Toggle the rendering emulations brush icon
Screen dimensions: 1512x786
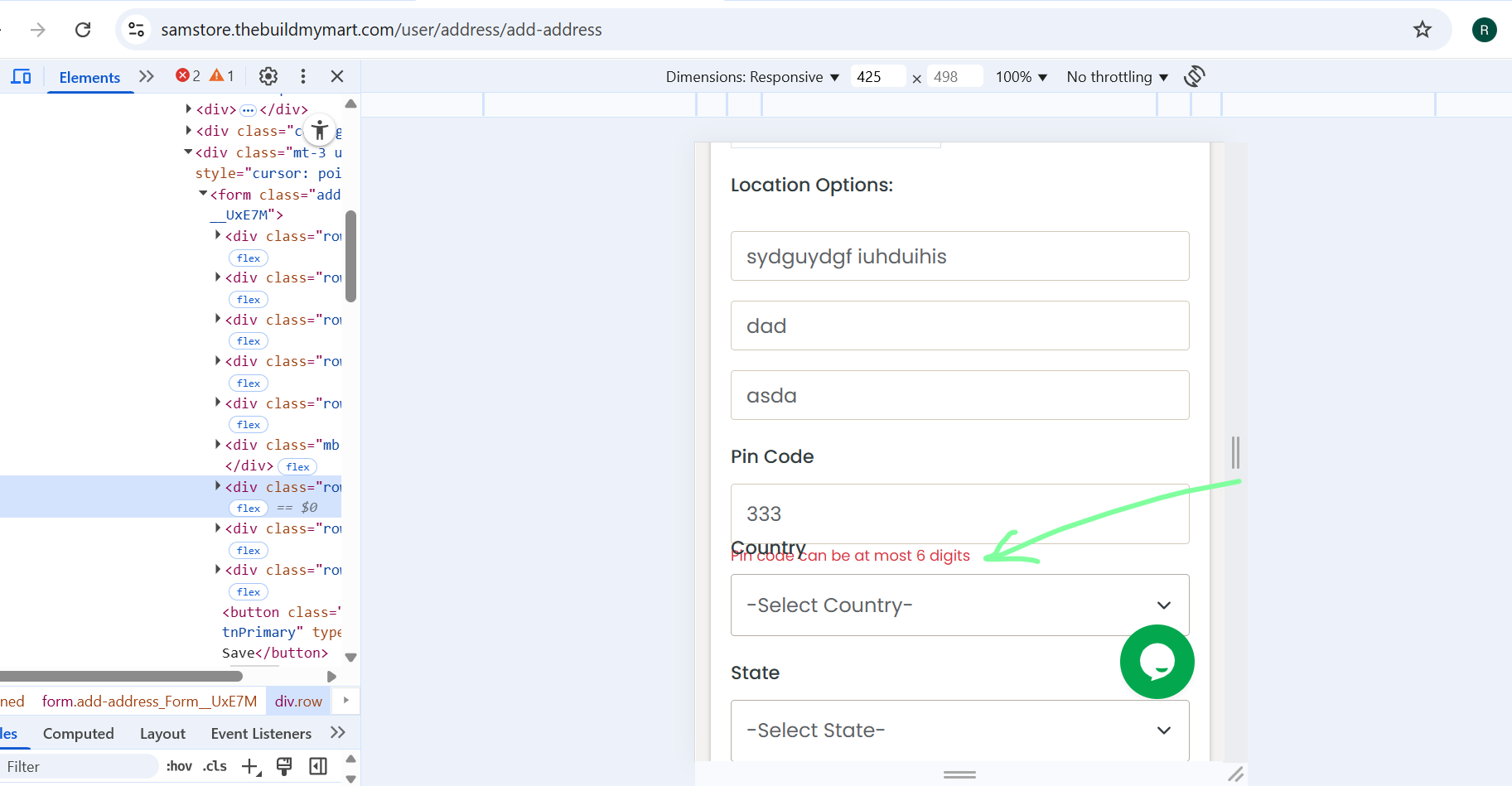(x=284, y=767)
